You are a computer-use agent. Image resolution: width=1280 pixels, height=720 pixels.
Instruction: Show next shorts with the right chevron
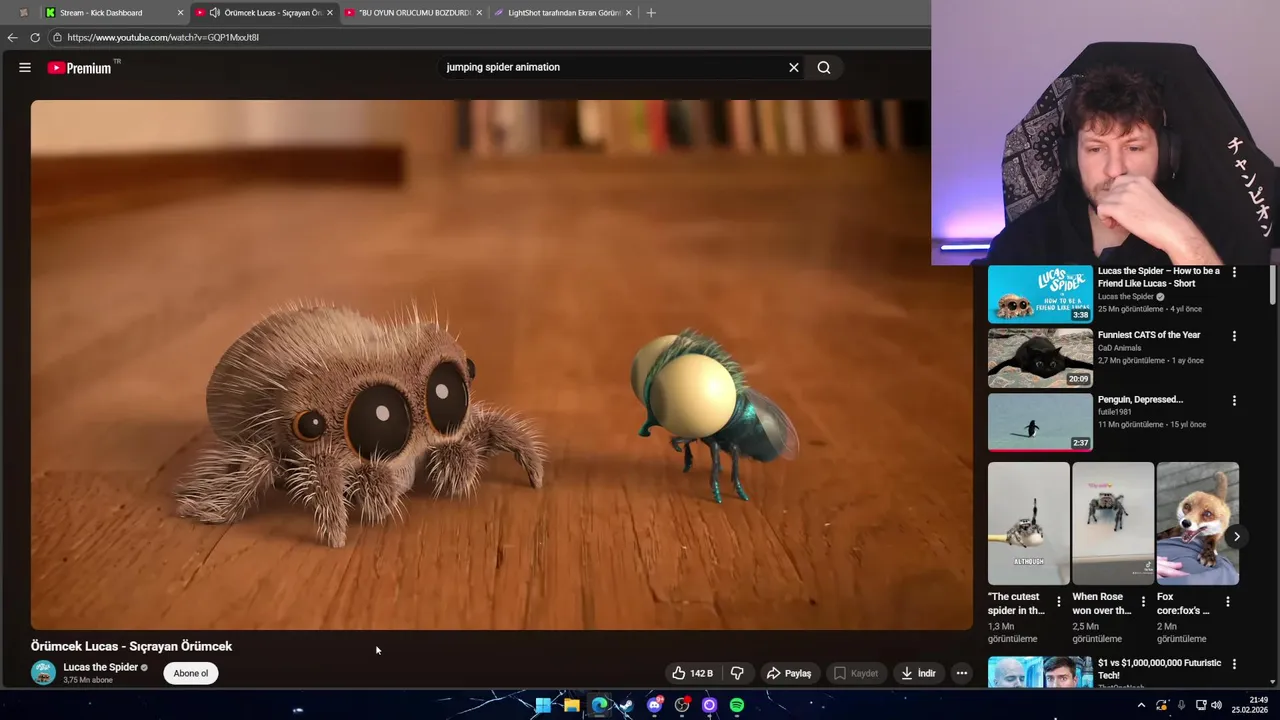[1237, 537]
